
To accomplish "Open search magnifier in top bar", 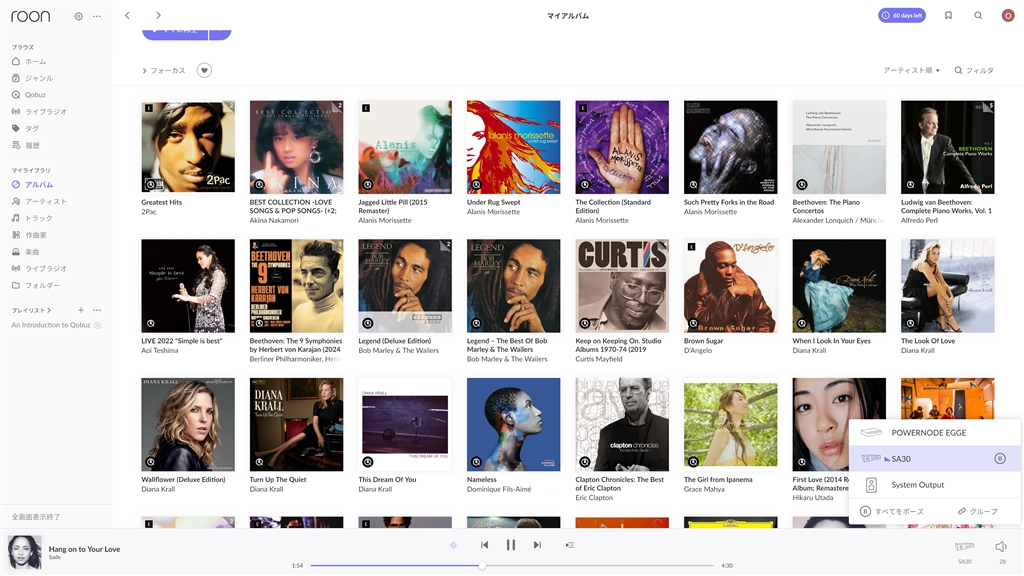I will coord(978,16).
